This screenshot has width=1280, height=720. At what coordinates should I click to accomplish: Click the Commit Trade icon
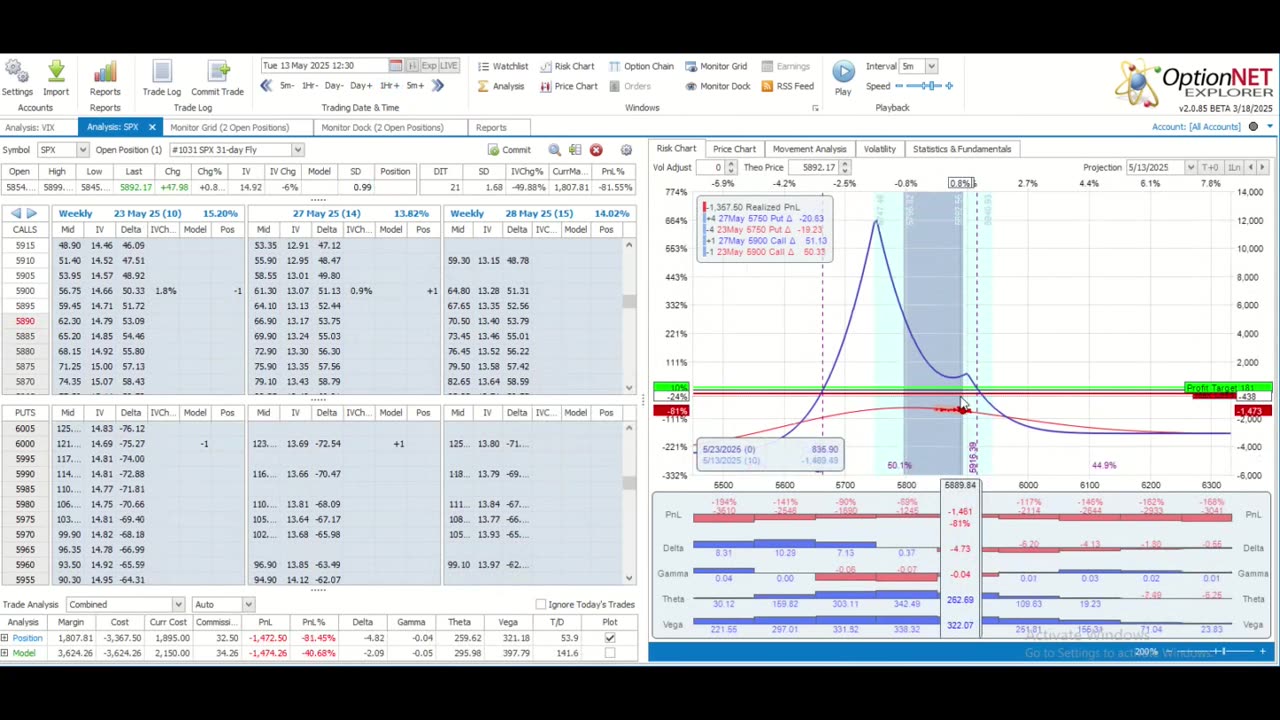[217, 72]
